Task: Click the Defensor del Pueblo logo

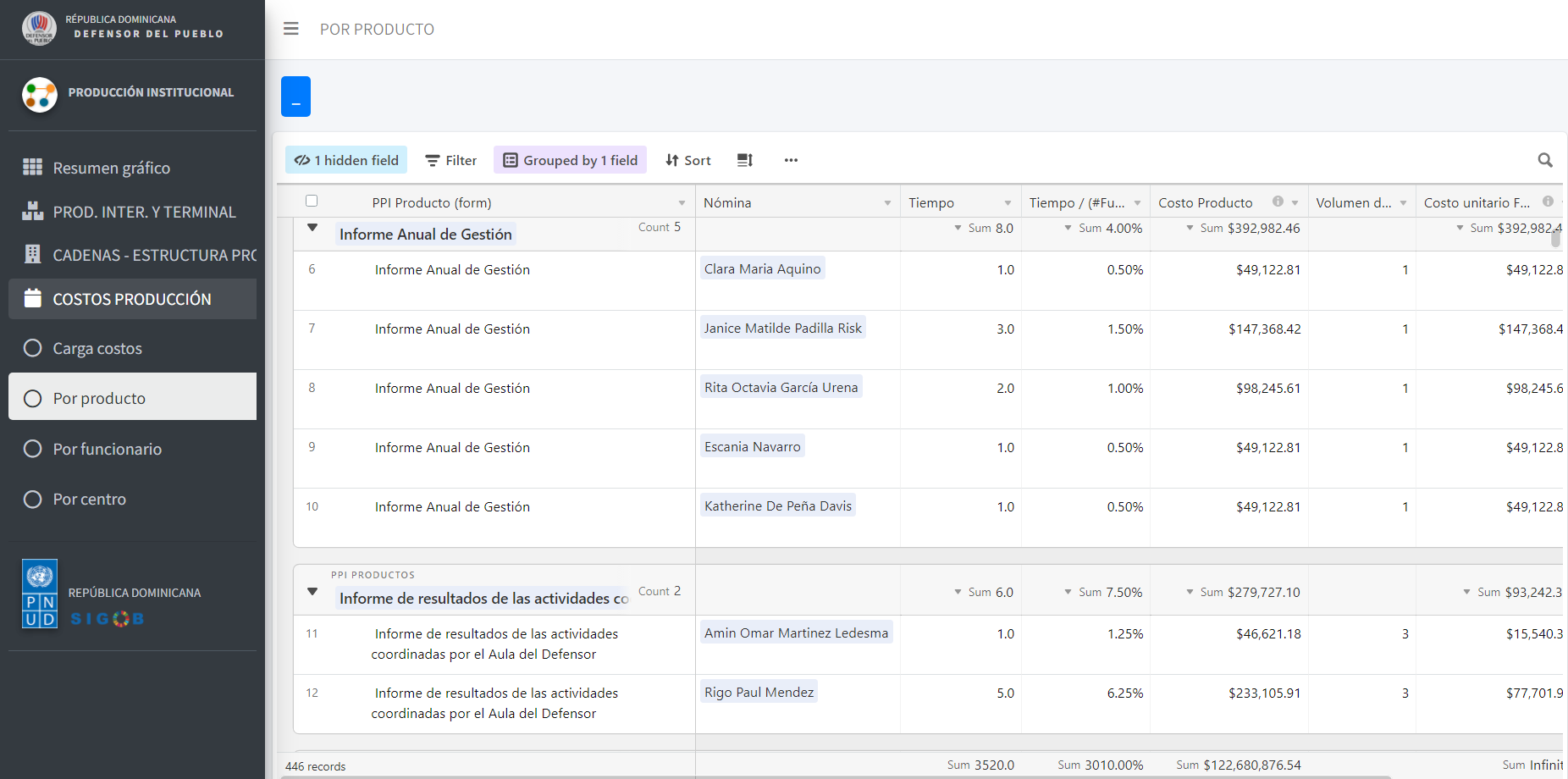Action: click(39, 28)
